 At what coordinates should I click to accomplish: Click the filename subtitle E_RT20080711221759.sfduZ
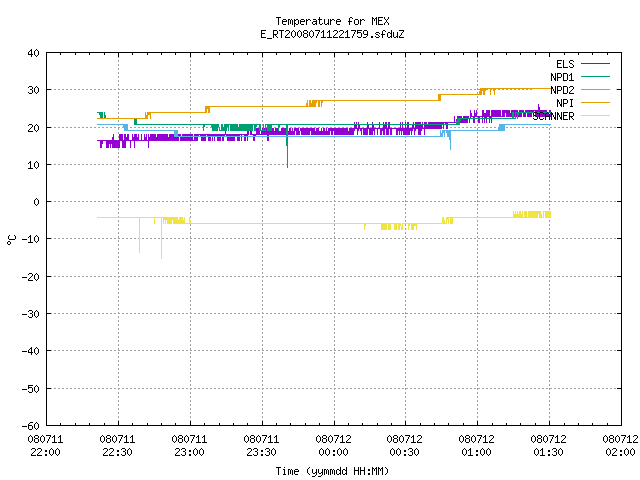332,34
